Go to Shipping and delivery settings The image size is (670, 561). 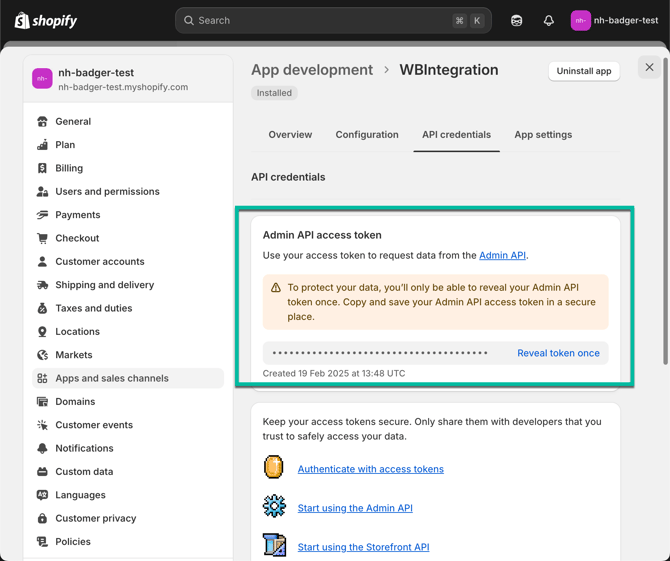click(105, 285)
